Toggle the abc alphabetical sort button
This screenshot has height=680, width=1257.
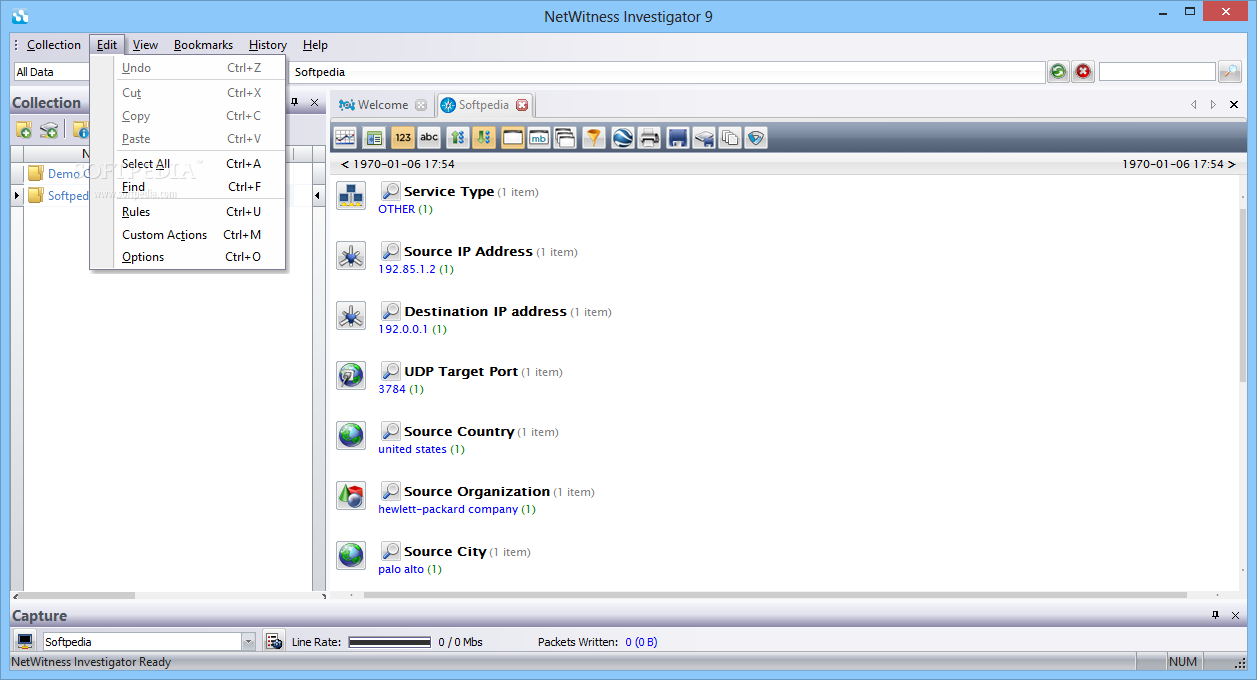point(429,138)
